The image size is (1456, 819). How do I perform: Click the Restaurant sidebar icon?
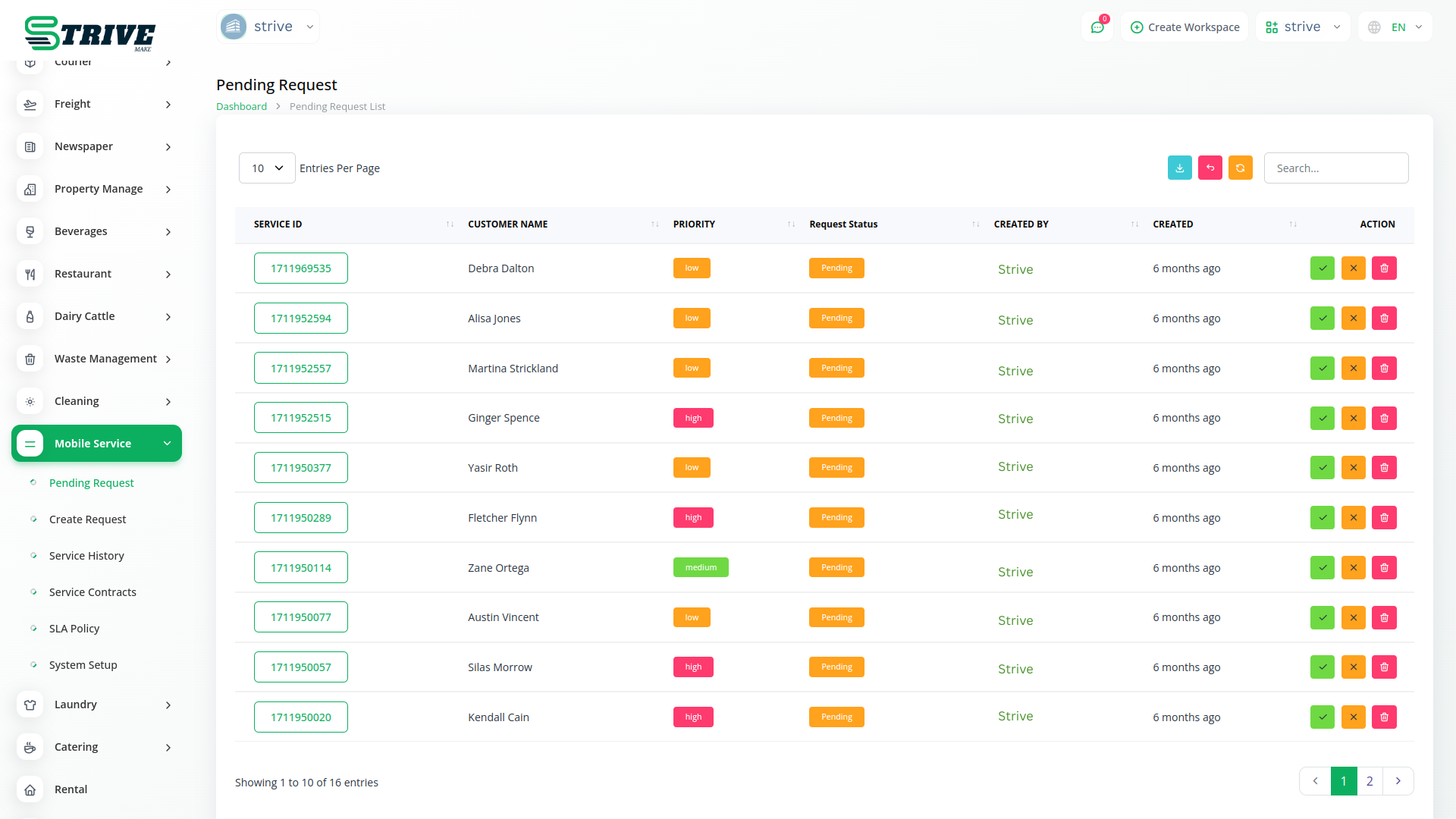(30, 274)
